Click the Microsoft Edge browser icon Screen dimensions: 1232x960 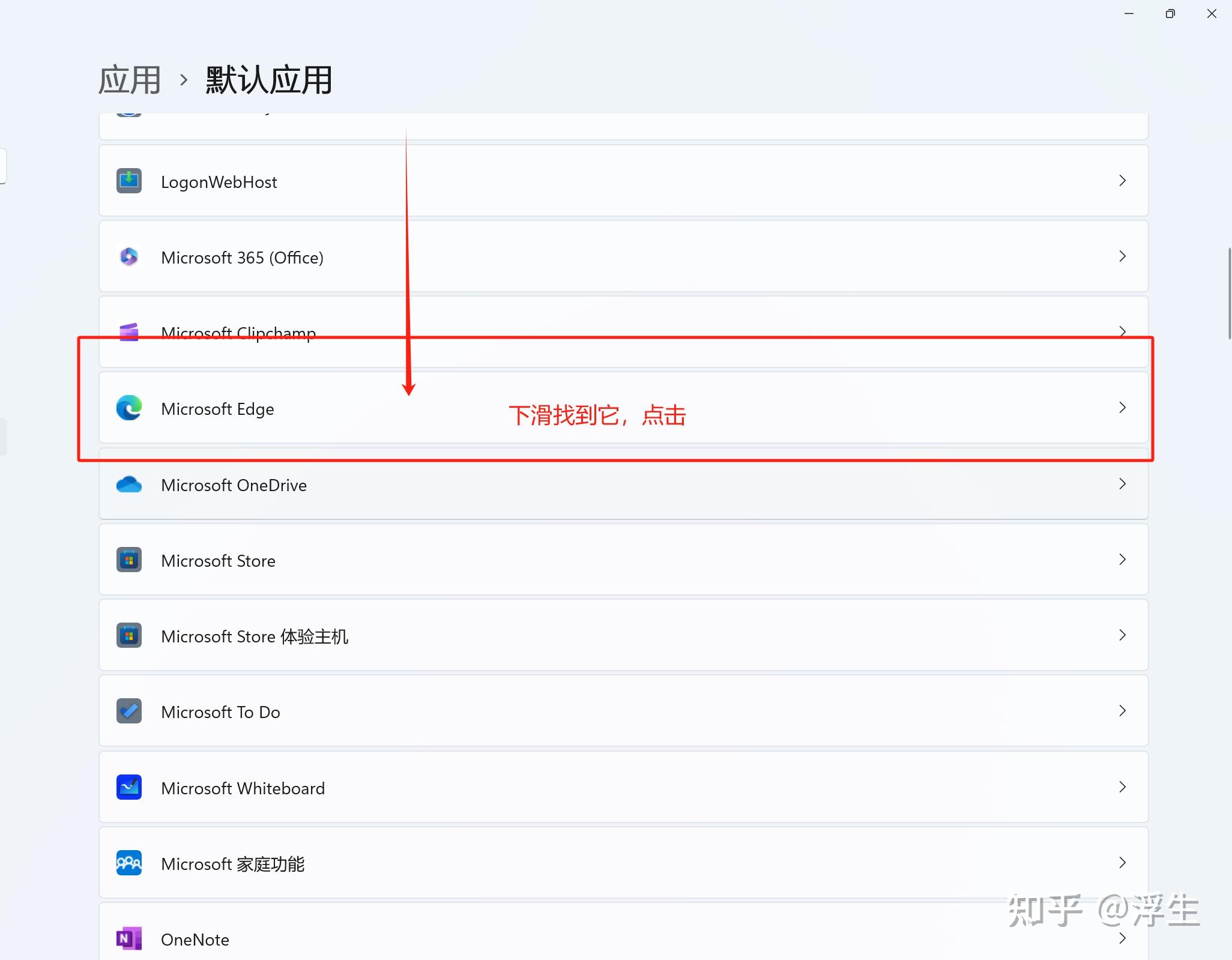click(x=129, y=408)
